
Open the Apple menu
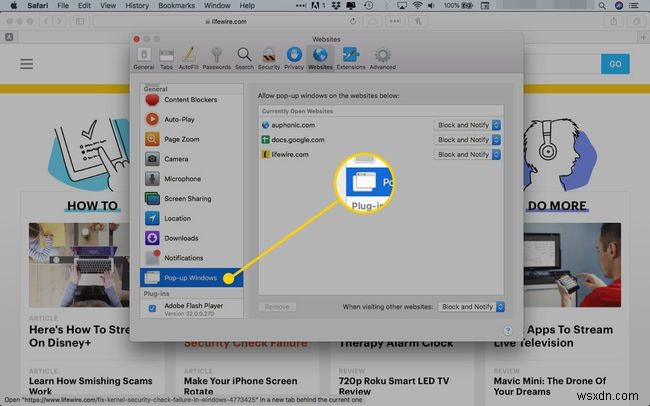pyautogui.click(x=14, y=5)
